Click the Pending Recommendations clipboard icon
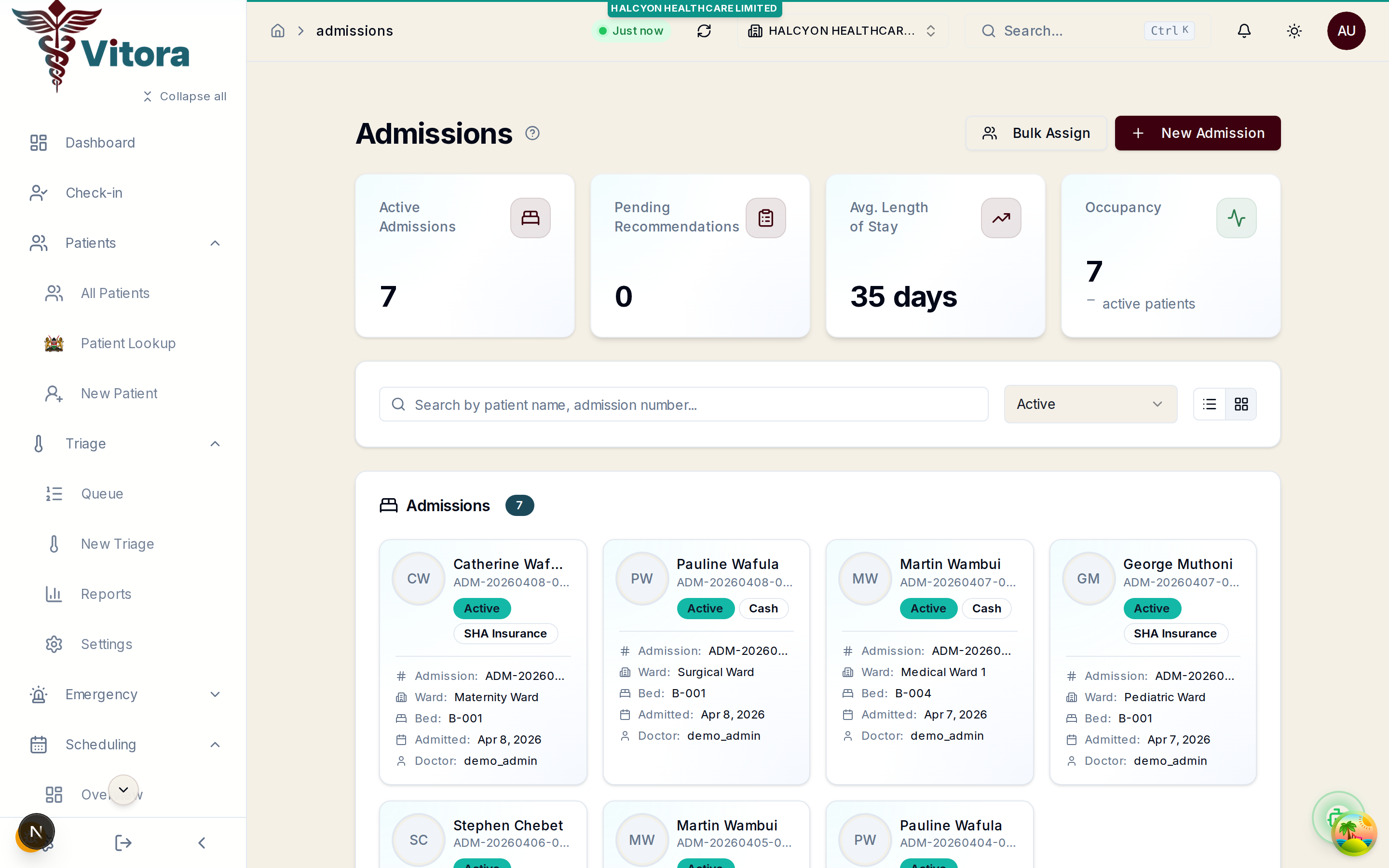 click(x=766, y=218)
